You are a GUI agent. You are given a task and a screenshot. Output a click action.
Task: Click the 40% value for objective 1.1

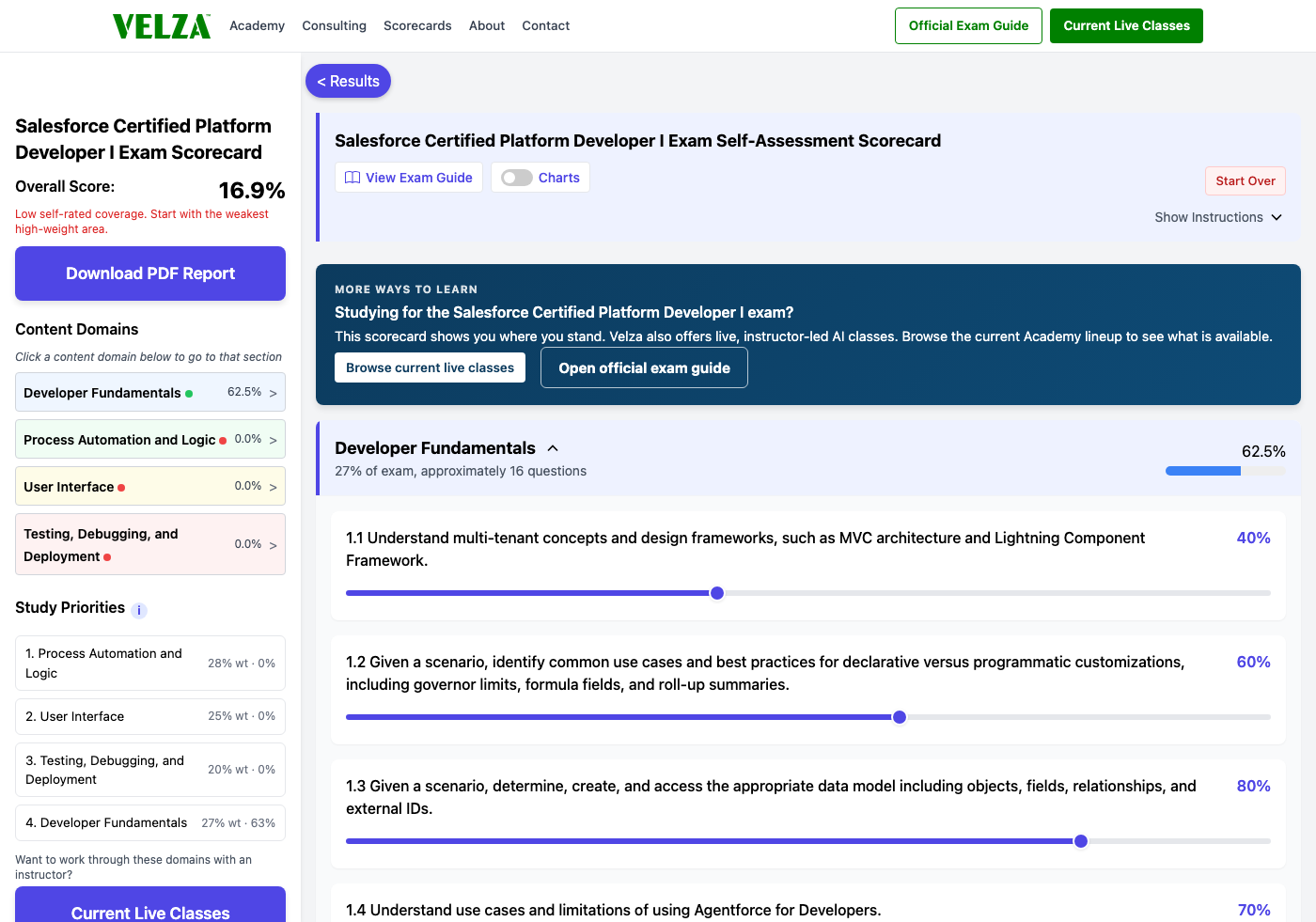click(x=1253, y=538)
